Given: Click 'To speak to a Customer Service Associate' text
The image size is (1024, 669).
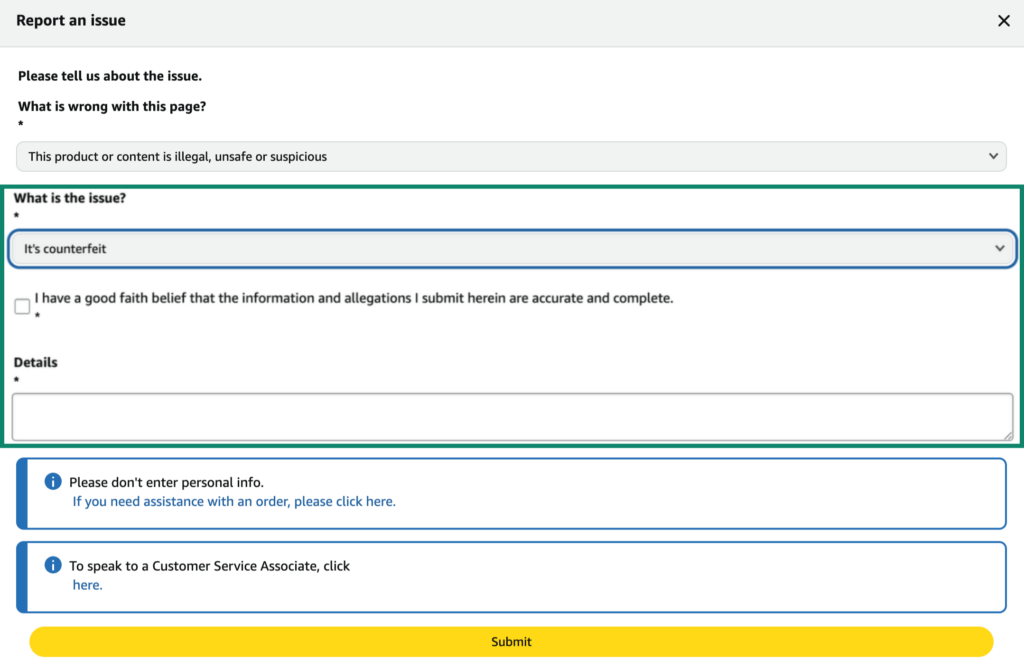Looking at the screenshot, I should coord(209,566).
